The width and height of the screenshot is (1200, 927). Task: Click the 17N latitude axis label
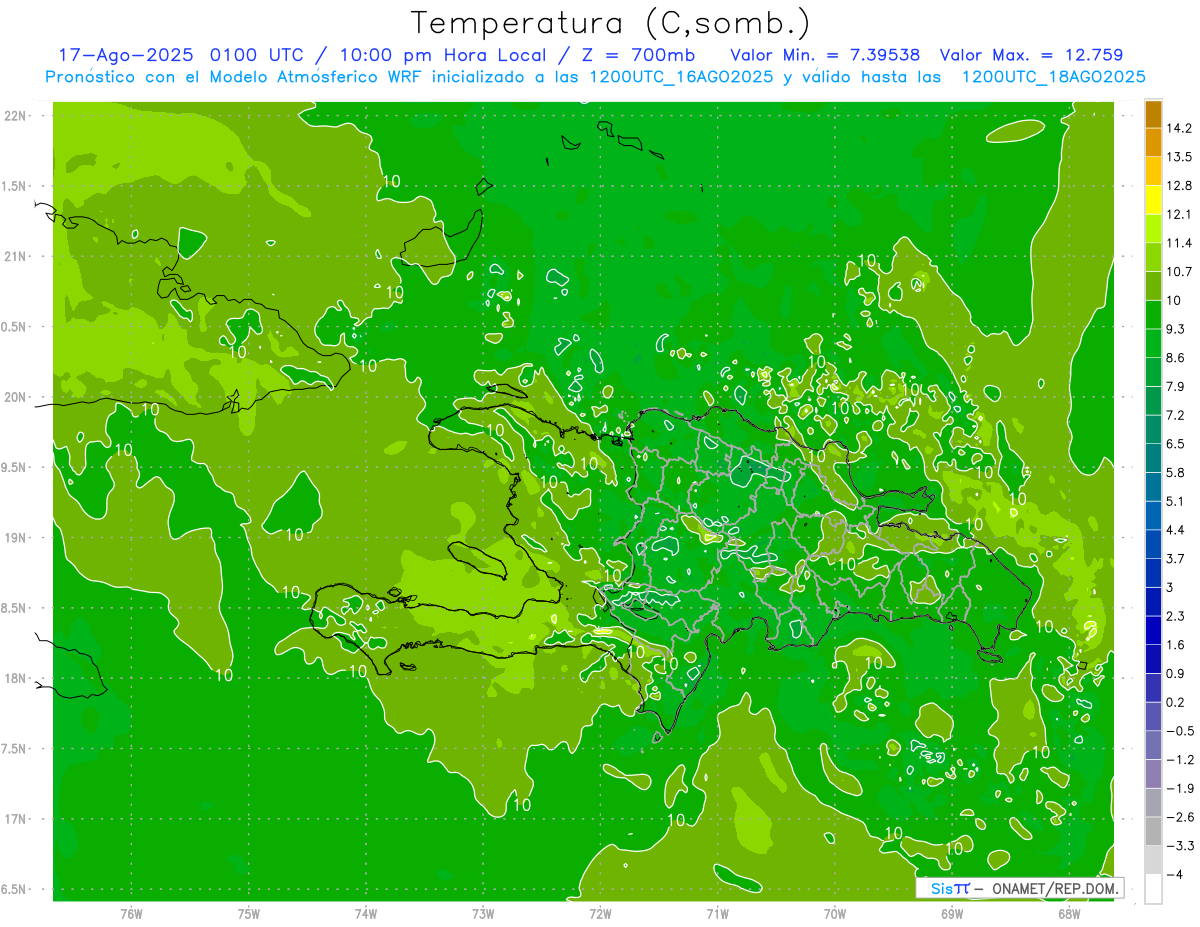(14, 819)
